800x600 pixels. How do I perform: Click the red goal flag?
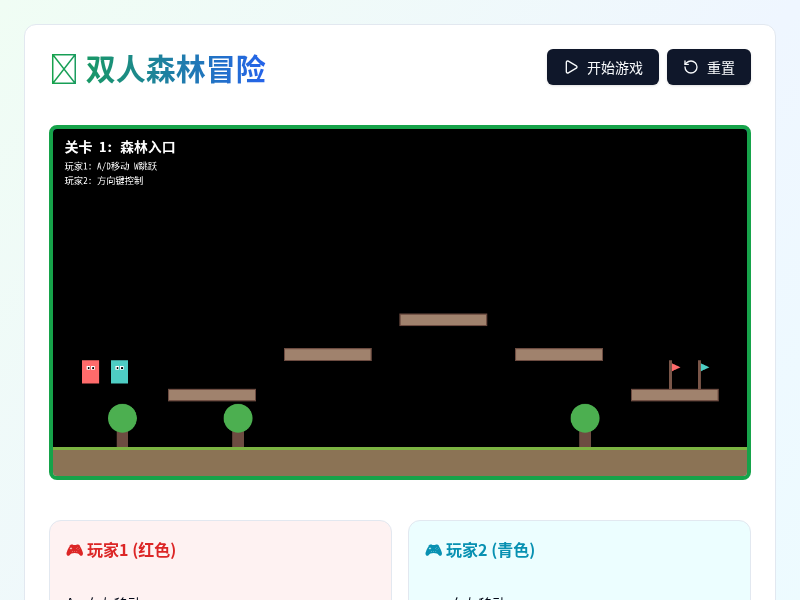pos(674,368)
